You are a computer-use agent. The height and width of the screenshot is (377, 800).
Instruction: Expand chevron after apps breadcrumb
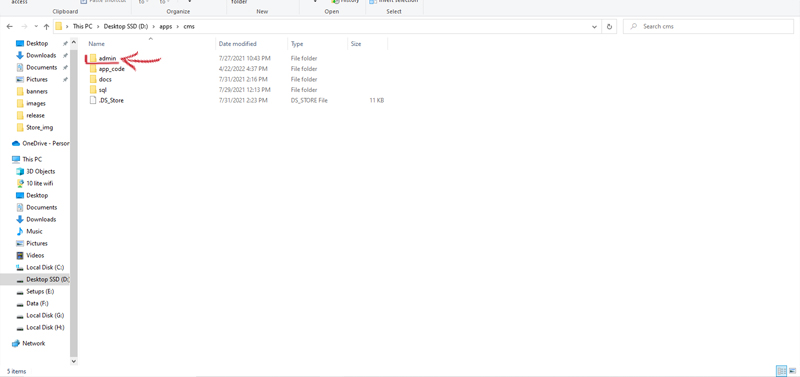[178, 27]
